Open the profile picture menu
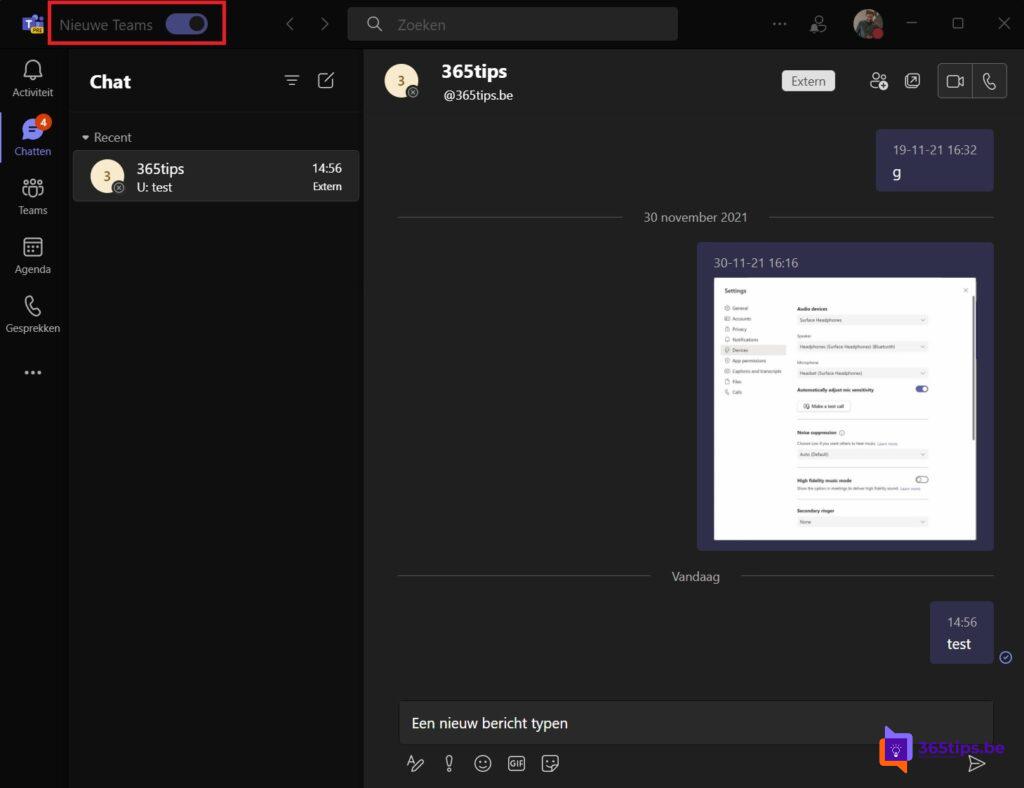 tap(869, 24)
